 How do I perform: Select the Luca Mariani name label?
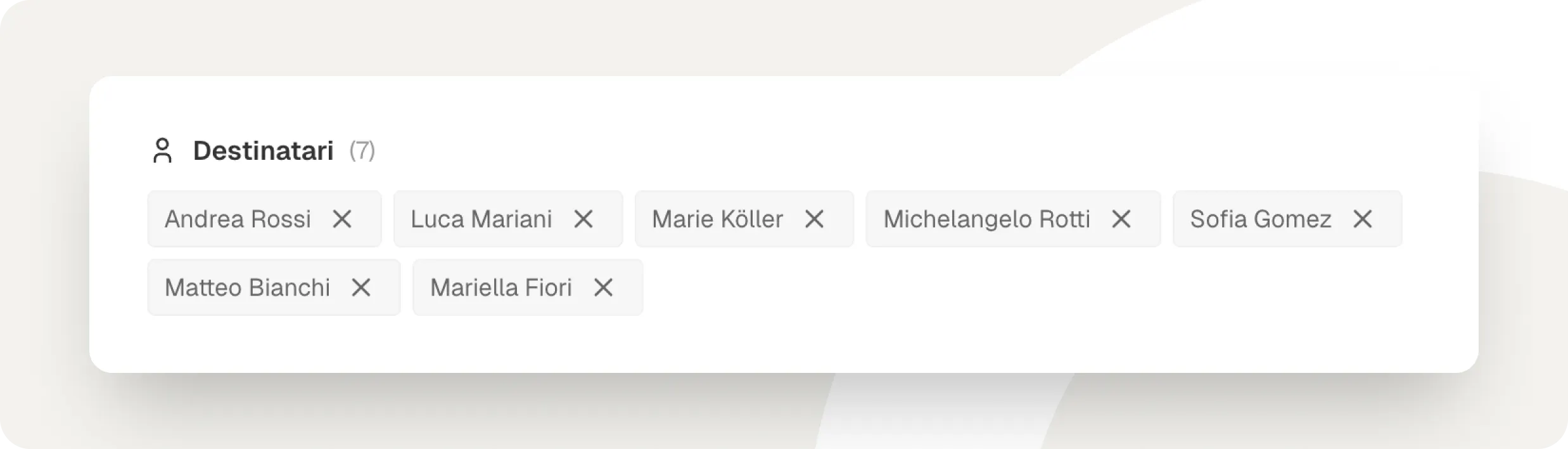click(481, 219)
